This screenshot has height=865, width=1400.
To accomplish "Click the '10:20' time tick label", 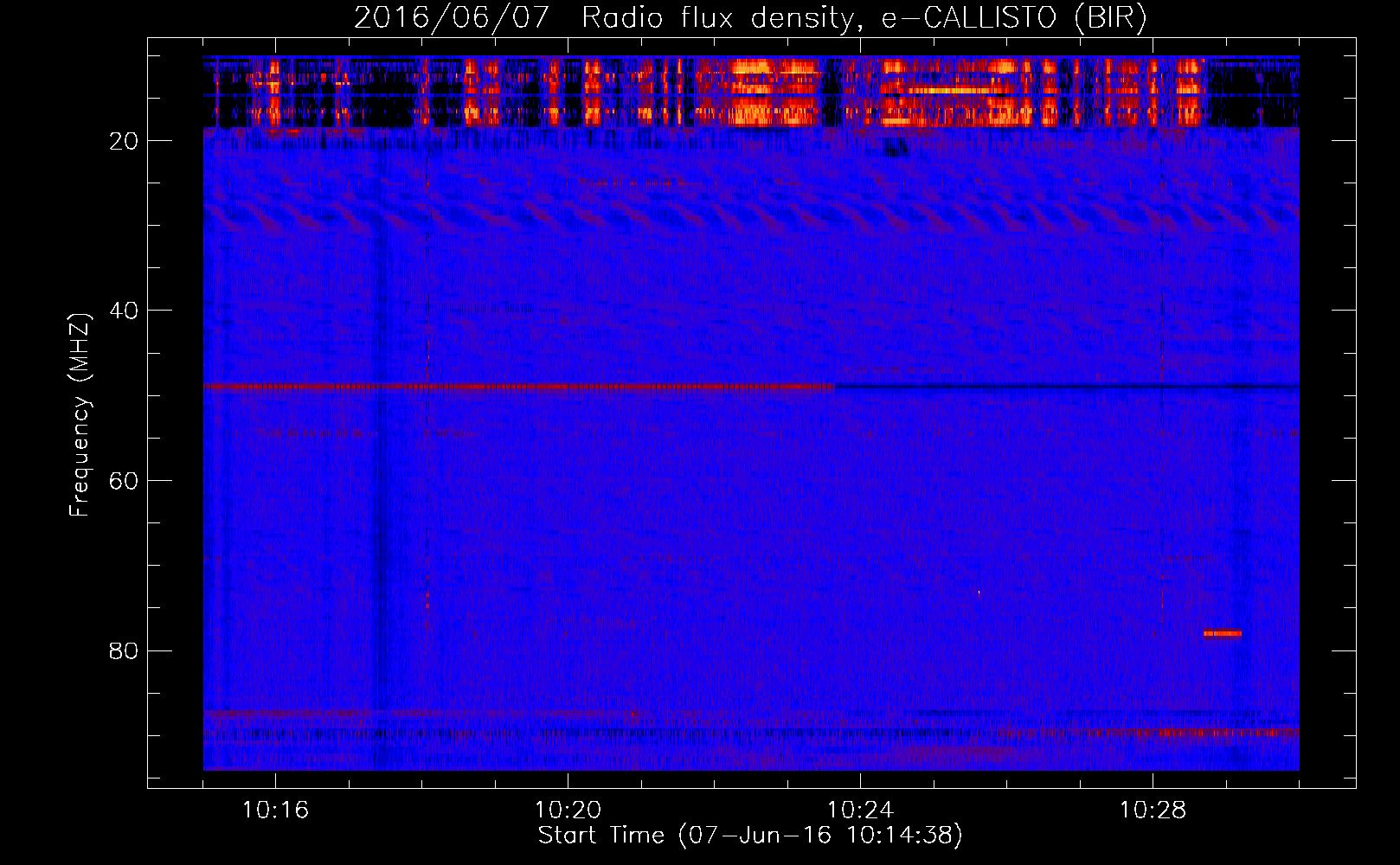I will pyautogui.click(x=568, y=811).
